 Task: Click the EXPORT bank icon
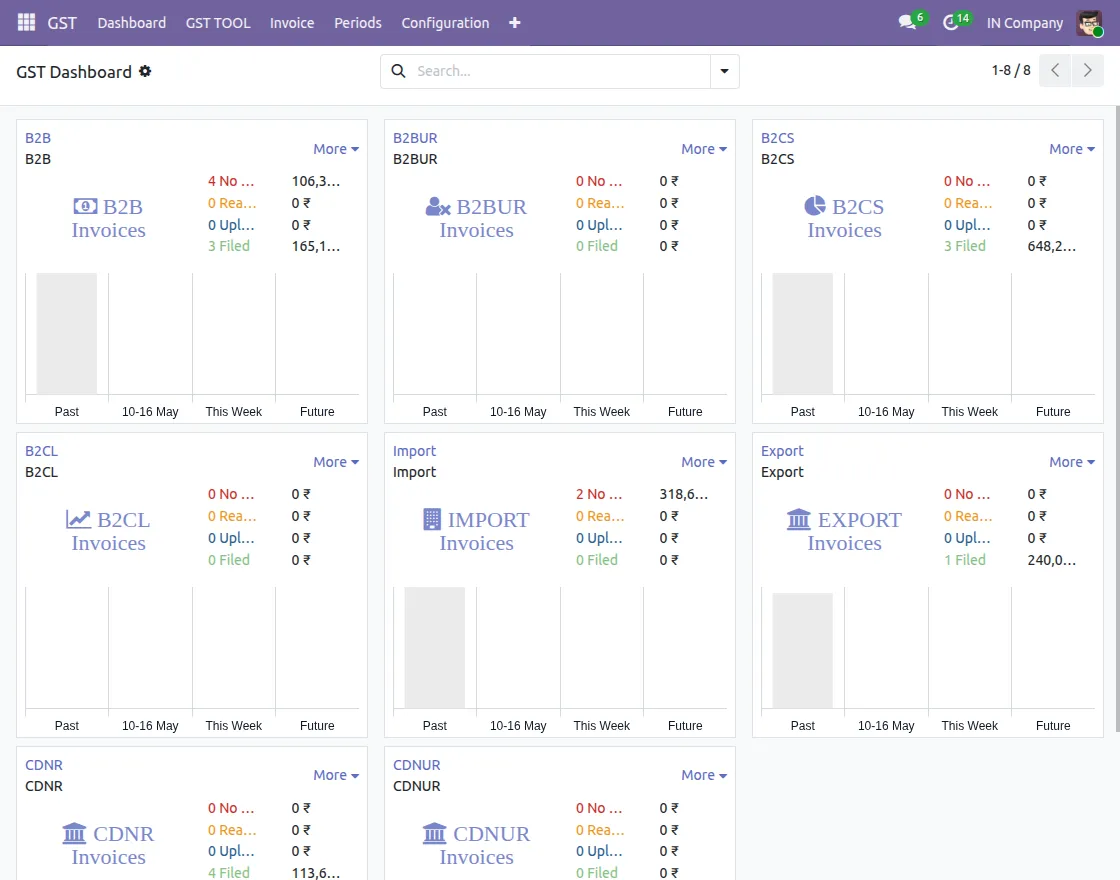[x=799, y=519]
